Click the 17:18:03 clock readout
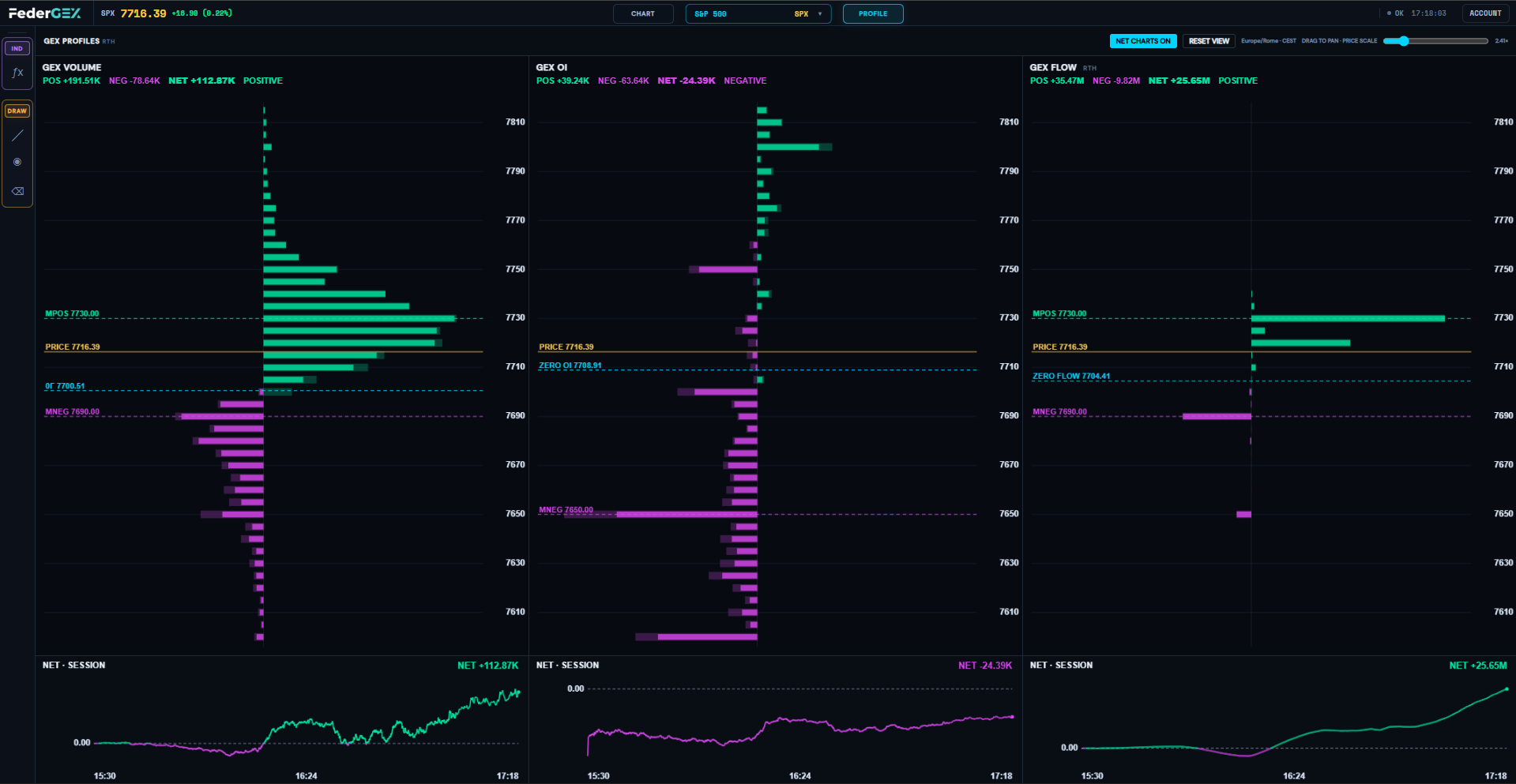Screen dimensions: 1516x784 1428,13
